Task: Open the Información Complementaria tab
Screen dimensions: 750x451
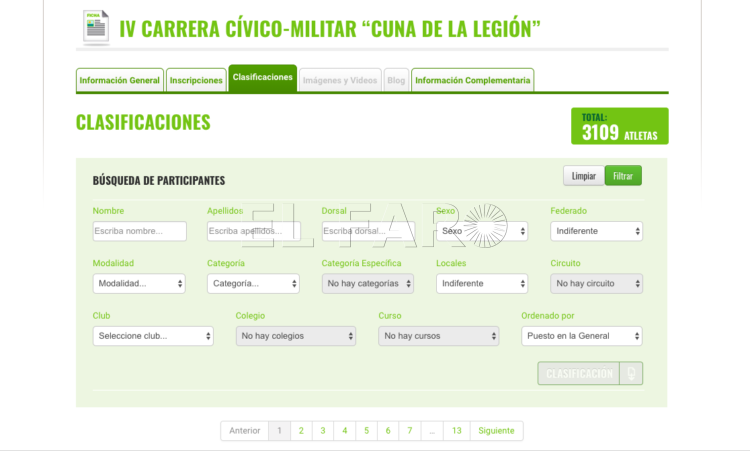Action: pos(472,80)
